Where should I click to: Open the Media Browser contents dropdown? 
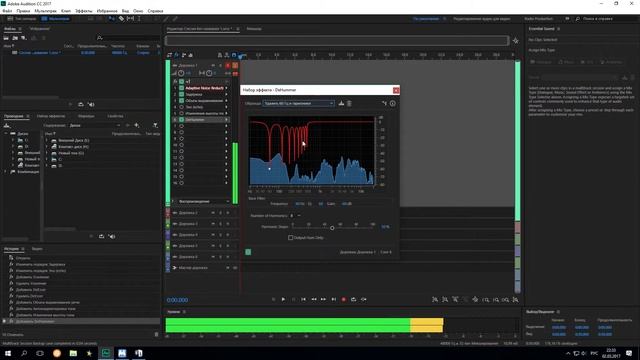pos(95,125)
